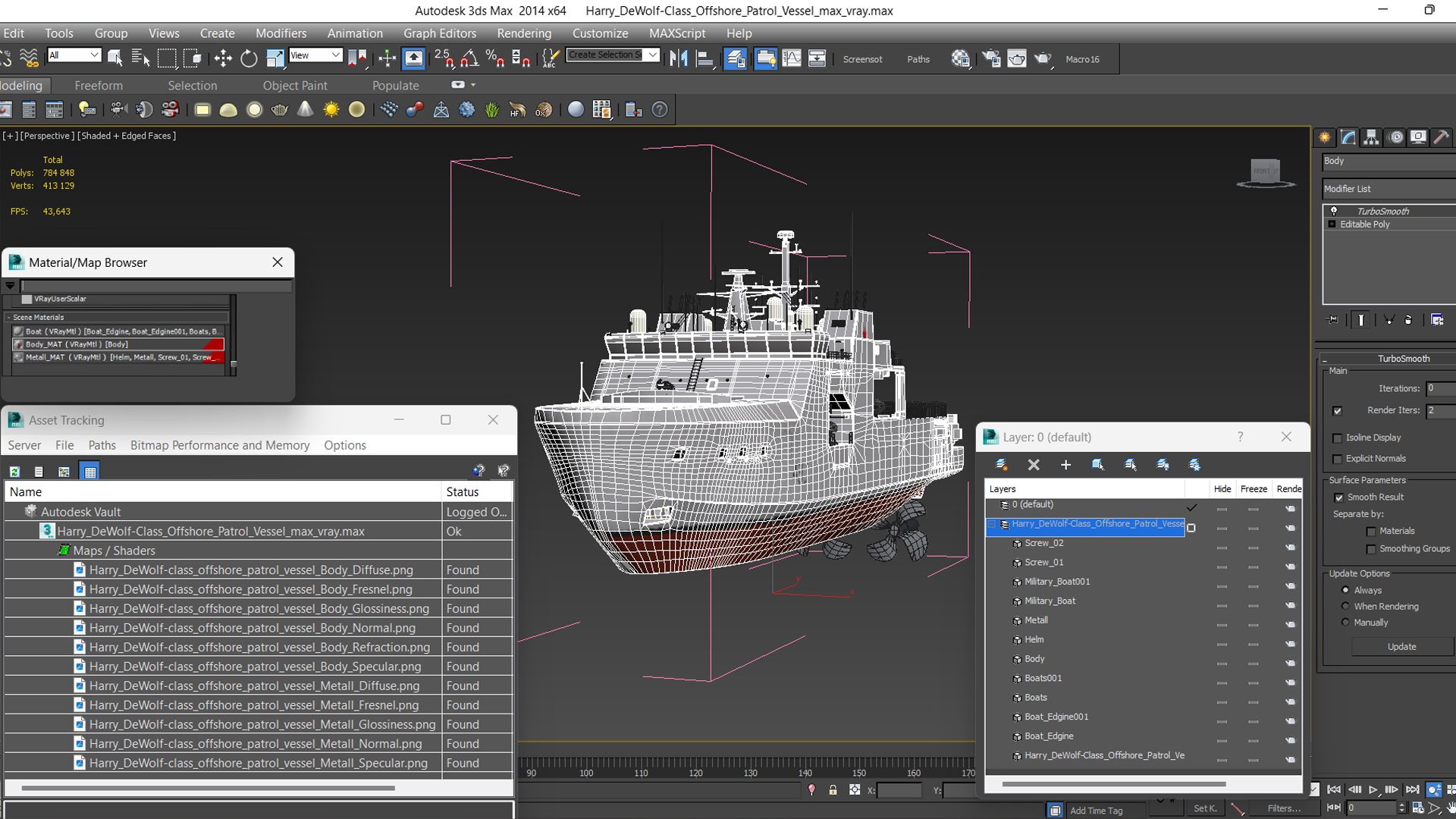
Task: Click the Body_MAT red material swatch
Action: [x=213, y=344]
